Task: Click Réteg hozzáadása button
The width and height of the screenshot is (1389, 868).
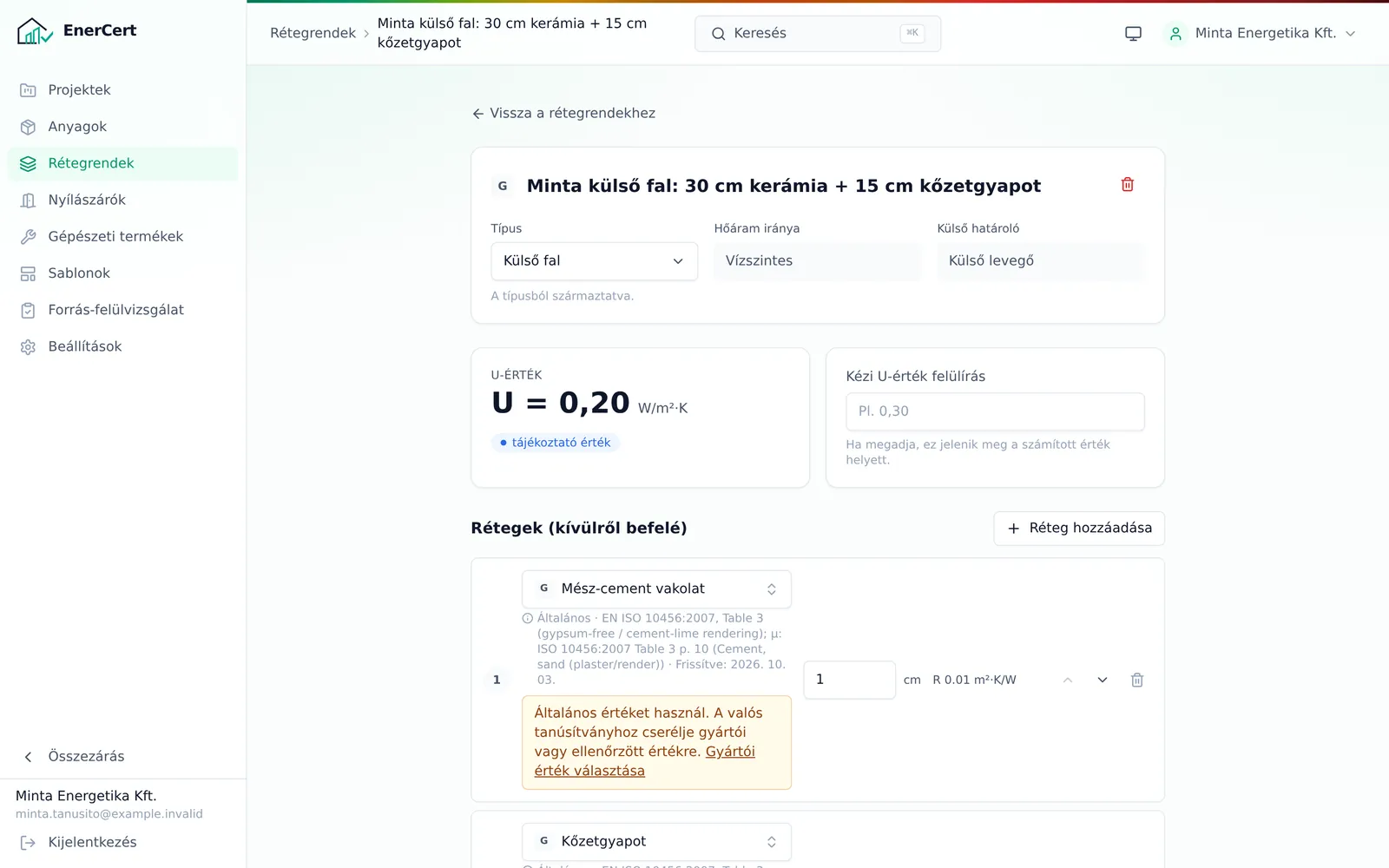Action: [x=1079, y=529]
